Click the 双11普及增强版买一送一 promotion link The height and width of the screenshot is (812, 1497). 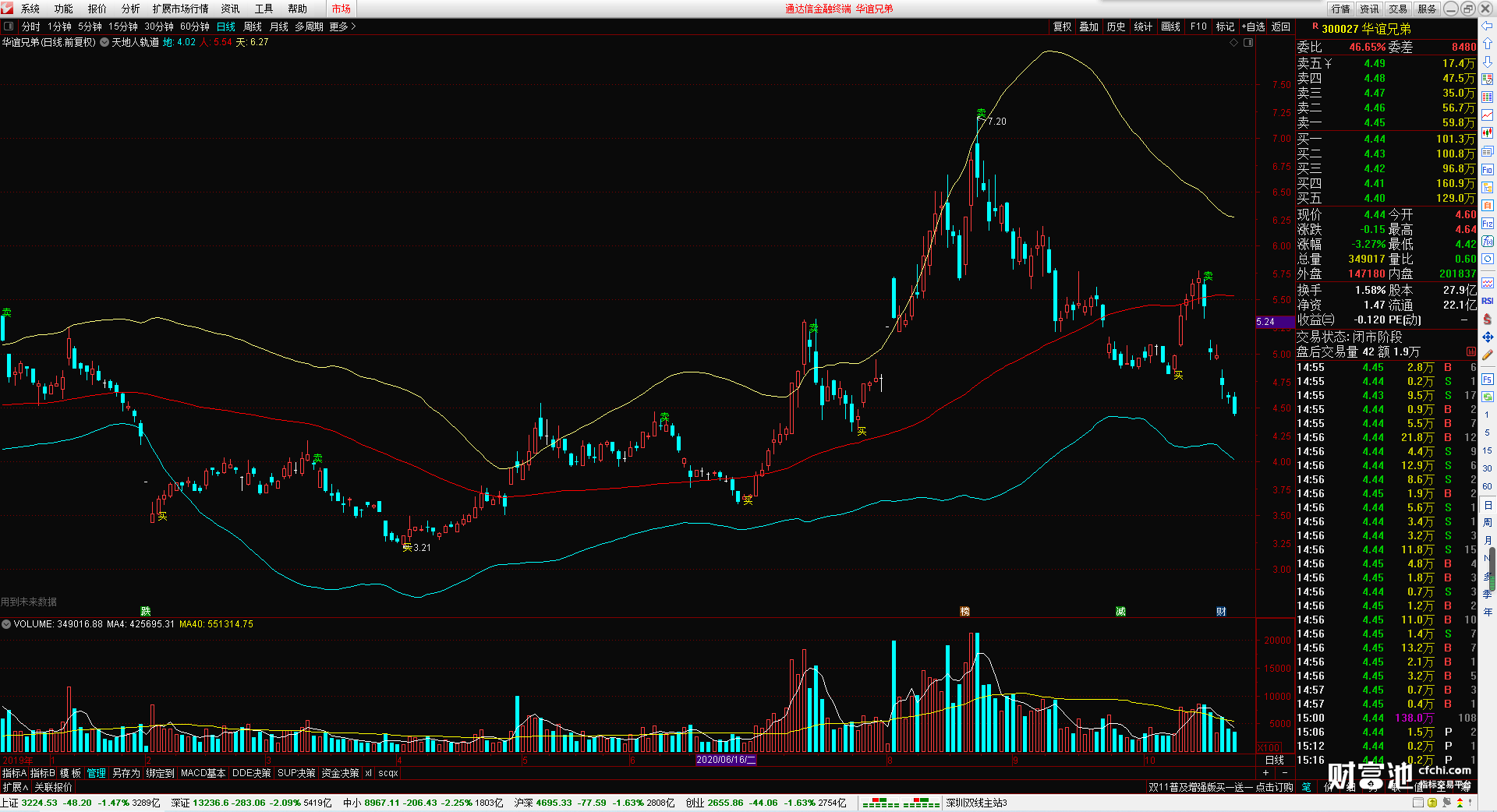(x=1220, y=787)
